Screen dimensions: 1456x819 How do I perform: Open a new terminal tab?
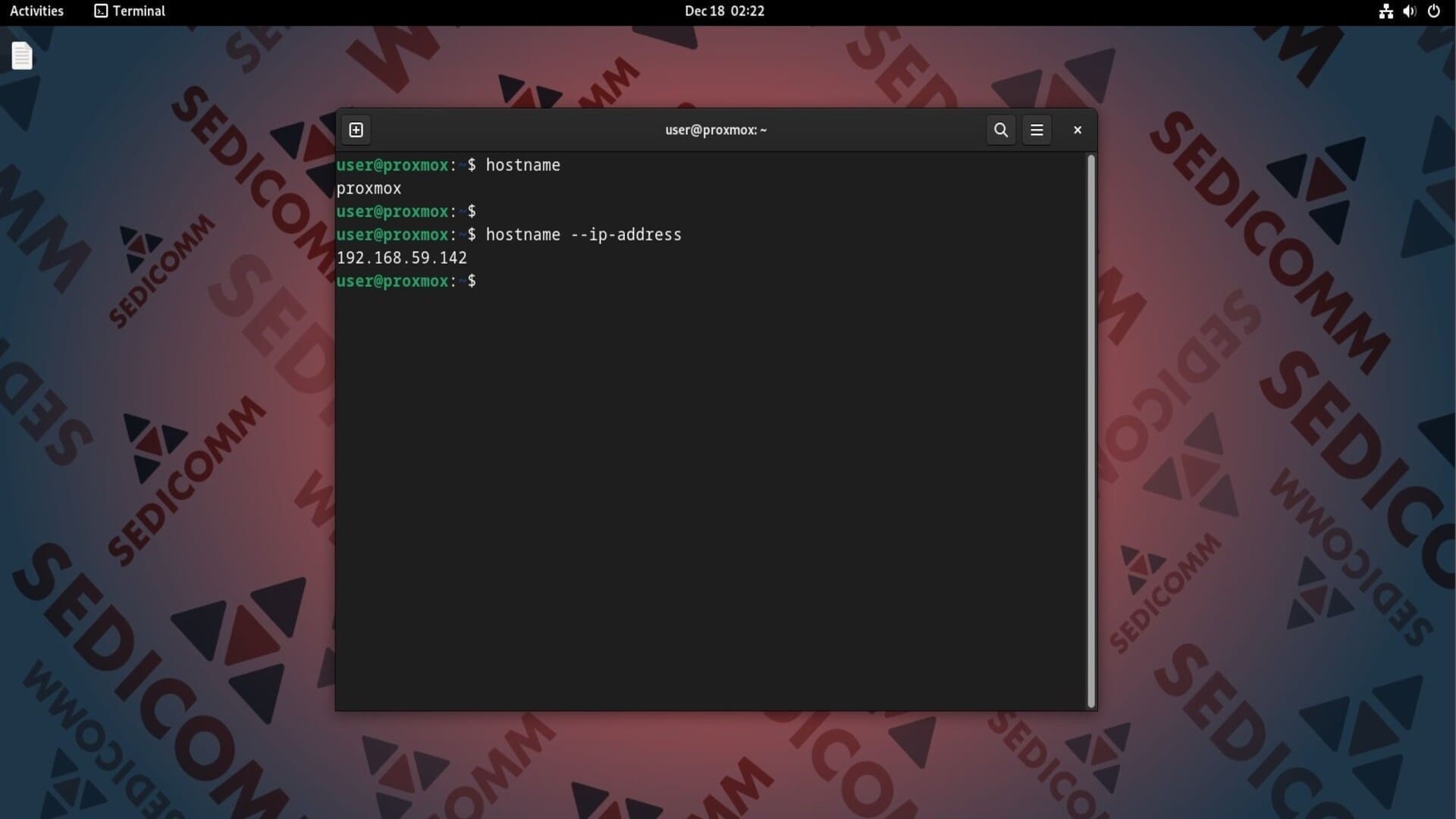(356, 130)
